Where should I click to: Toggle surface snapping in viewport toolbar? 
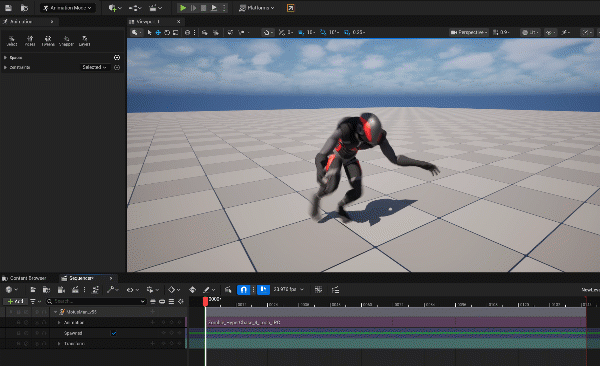pos(267,33)
